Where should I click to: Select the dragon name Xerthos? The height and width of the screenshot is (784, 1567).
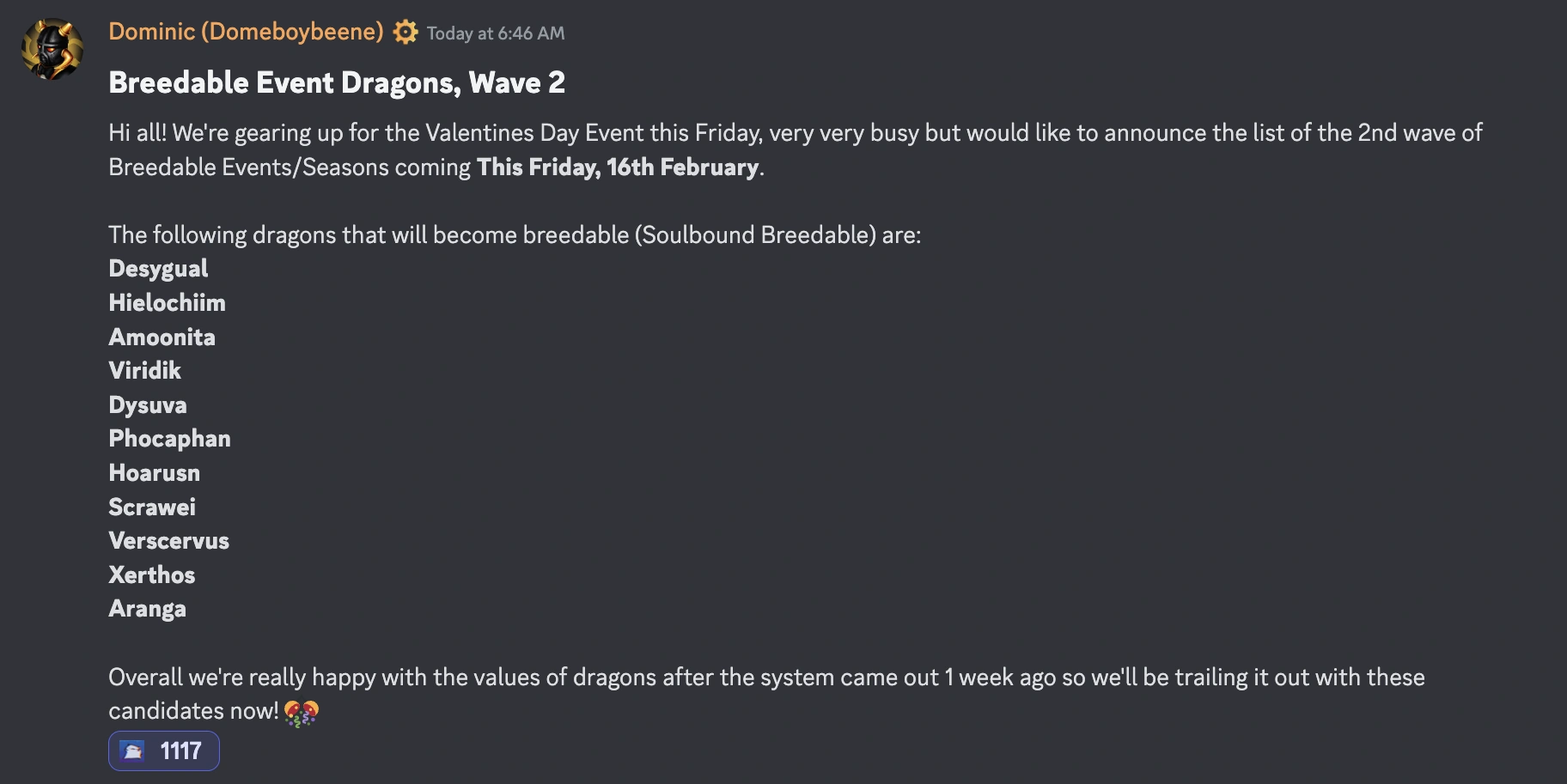pyautogui.click(x=152, y=574)
